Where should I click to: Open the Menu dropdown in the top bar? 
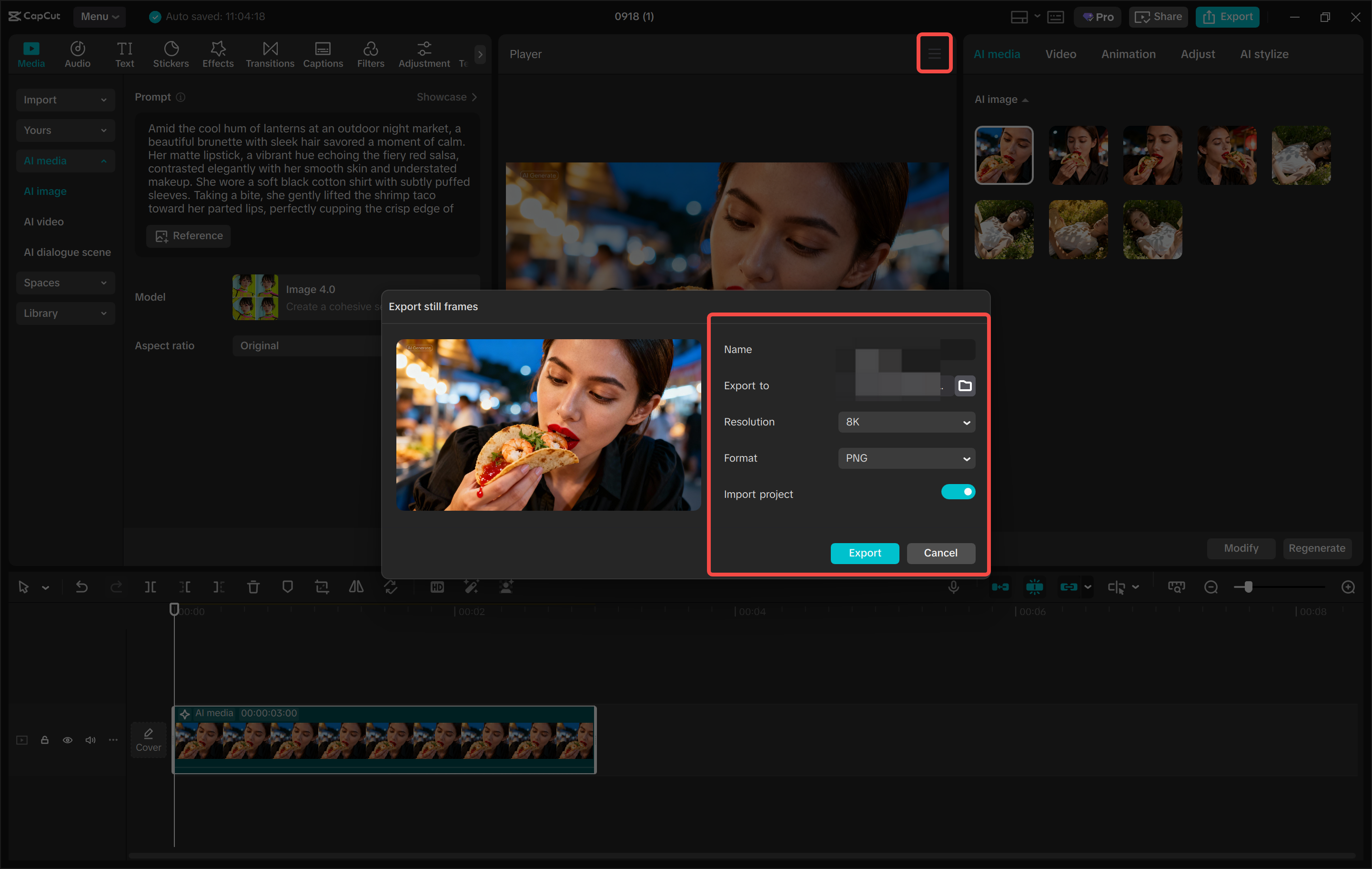point(100,17)
